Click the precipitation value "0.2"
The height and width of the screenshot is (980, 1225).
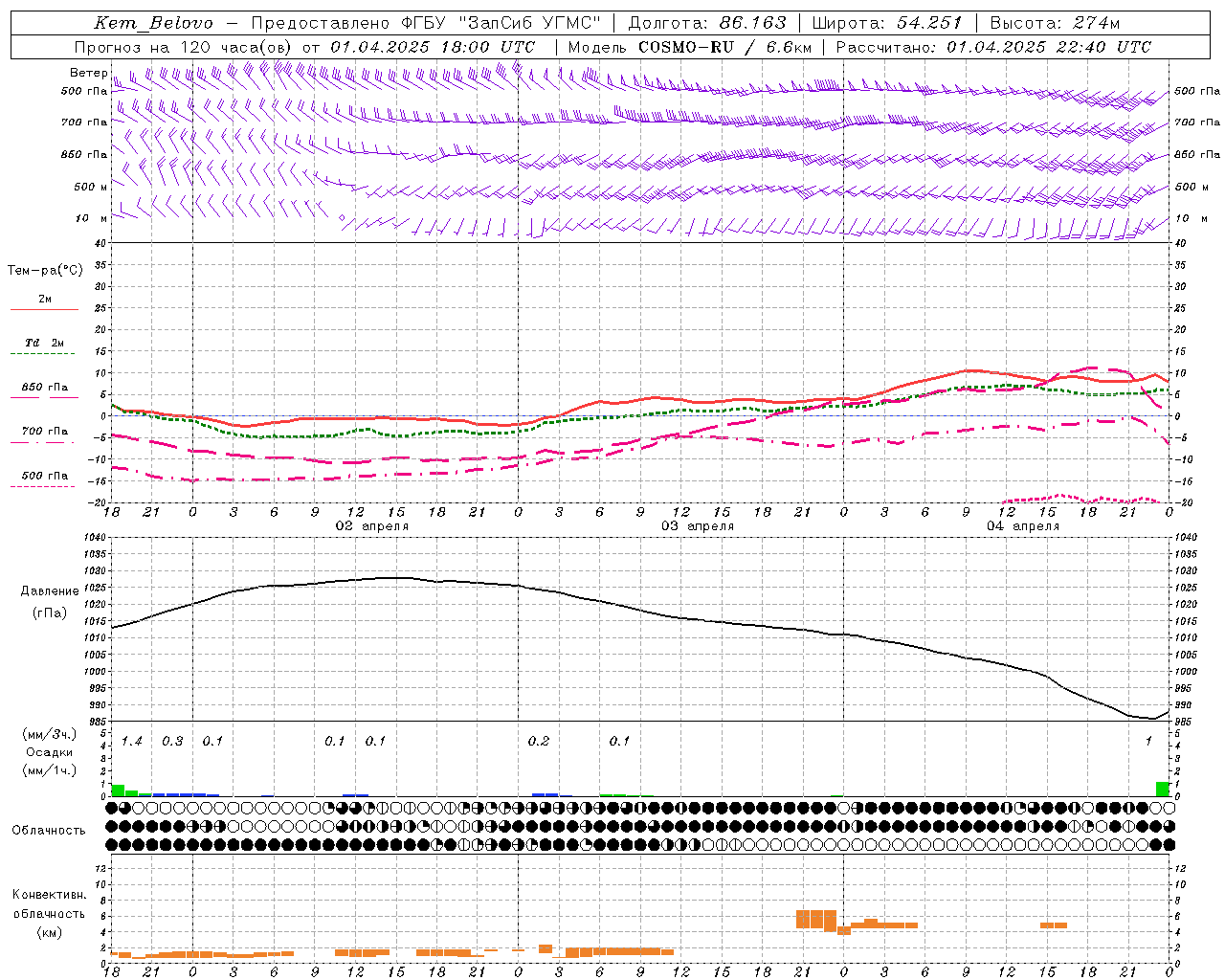click(x=539, y=742)
